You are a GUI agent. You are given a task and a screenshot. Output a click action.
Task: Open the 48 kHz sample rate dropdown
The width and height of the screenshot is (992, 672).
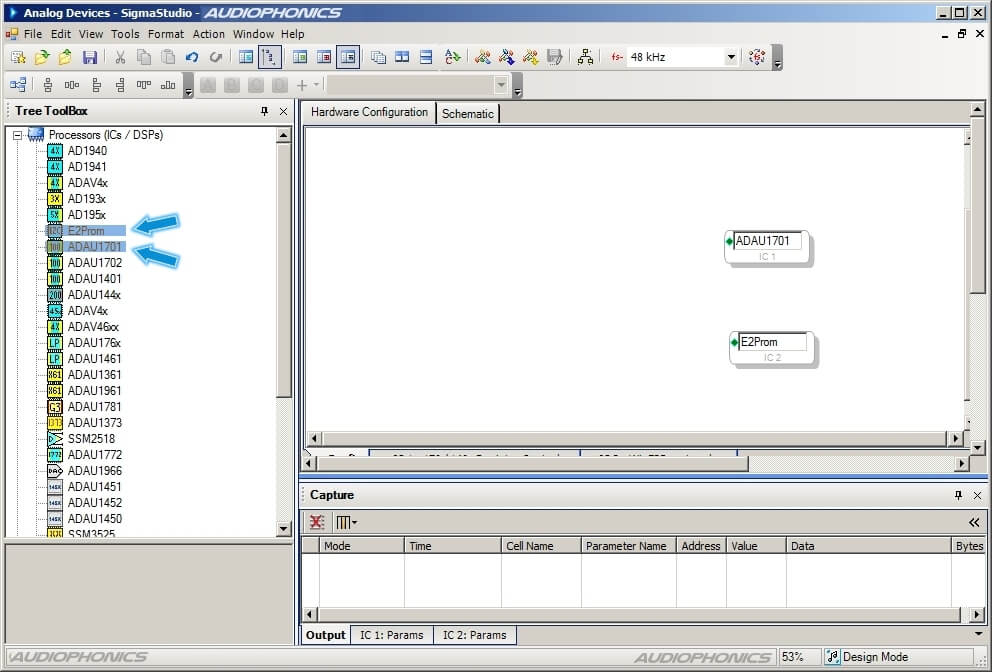tap(731, 58)
